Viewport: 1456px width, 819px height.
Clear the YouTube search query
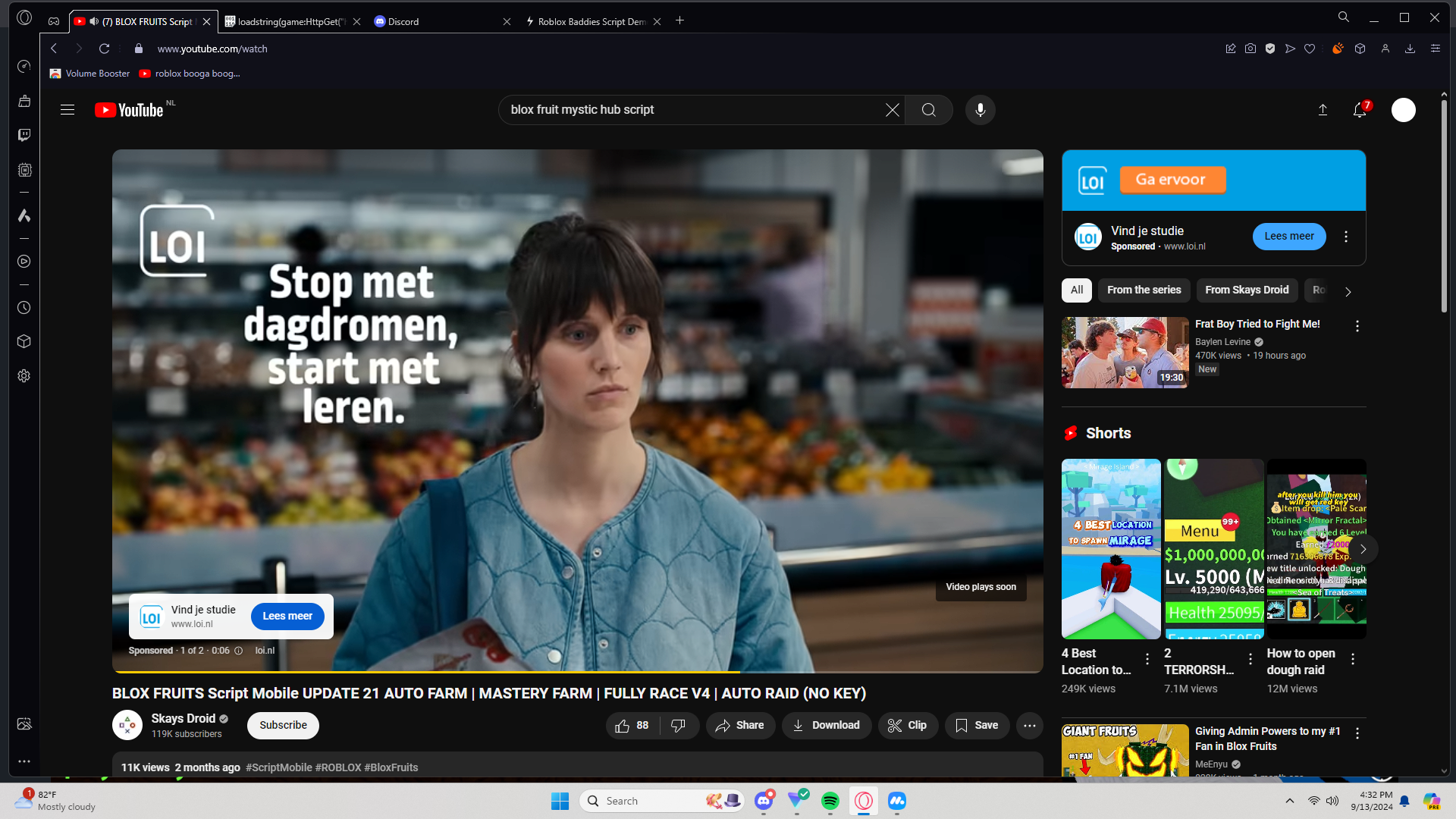[x=893, y=110]
